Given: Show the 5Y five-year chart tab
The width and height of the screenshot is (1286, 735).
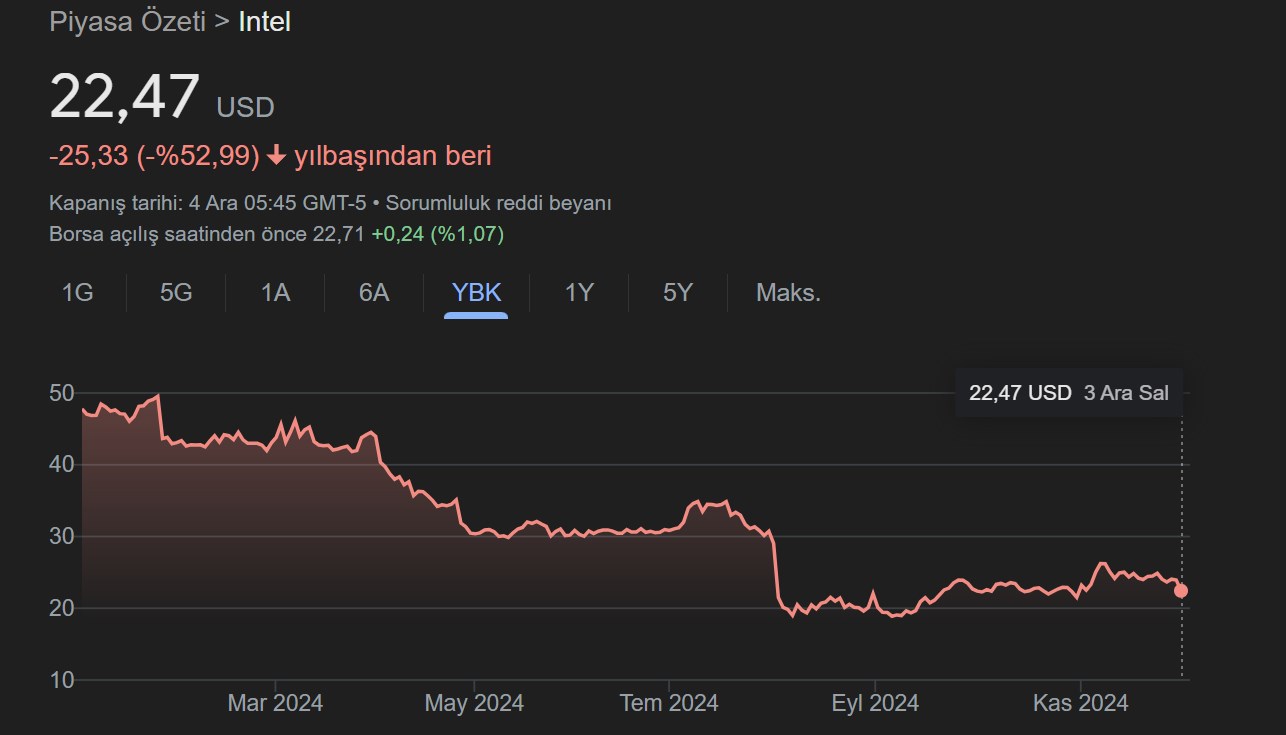Looking at the screenshot, I should (678, 293).
